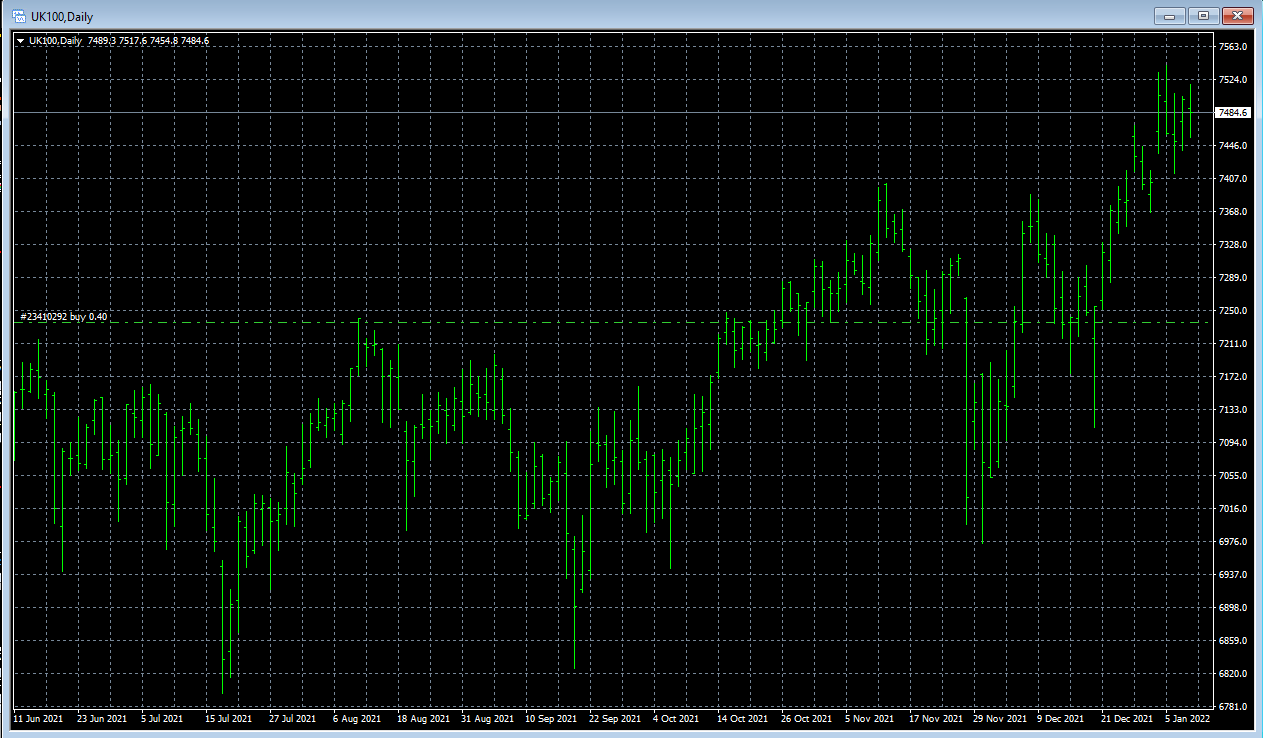Click the 6859.0 price axis label
1263x738 pixels.
(x=1233, y=641)
